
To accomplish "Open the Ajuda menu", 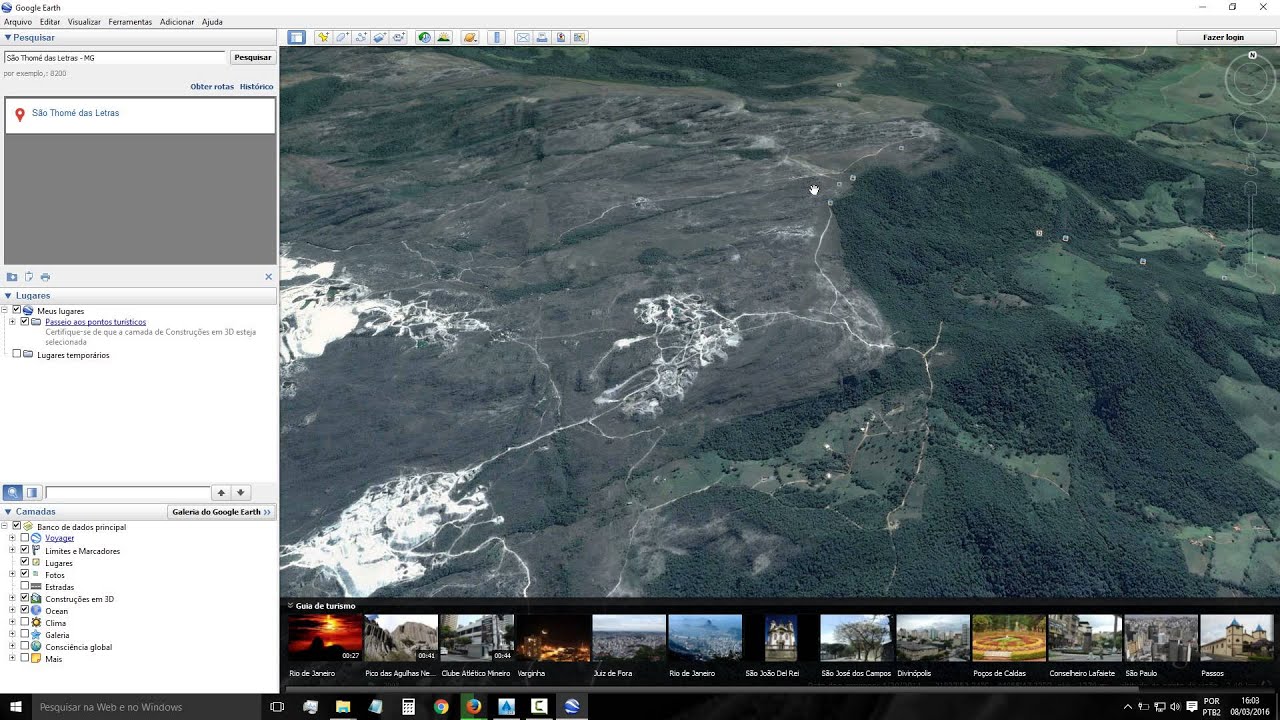I will [x=212, y=21].
